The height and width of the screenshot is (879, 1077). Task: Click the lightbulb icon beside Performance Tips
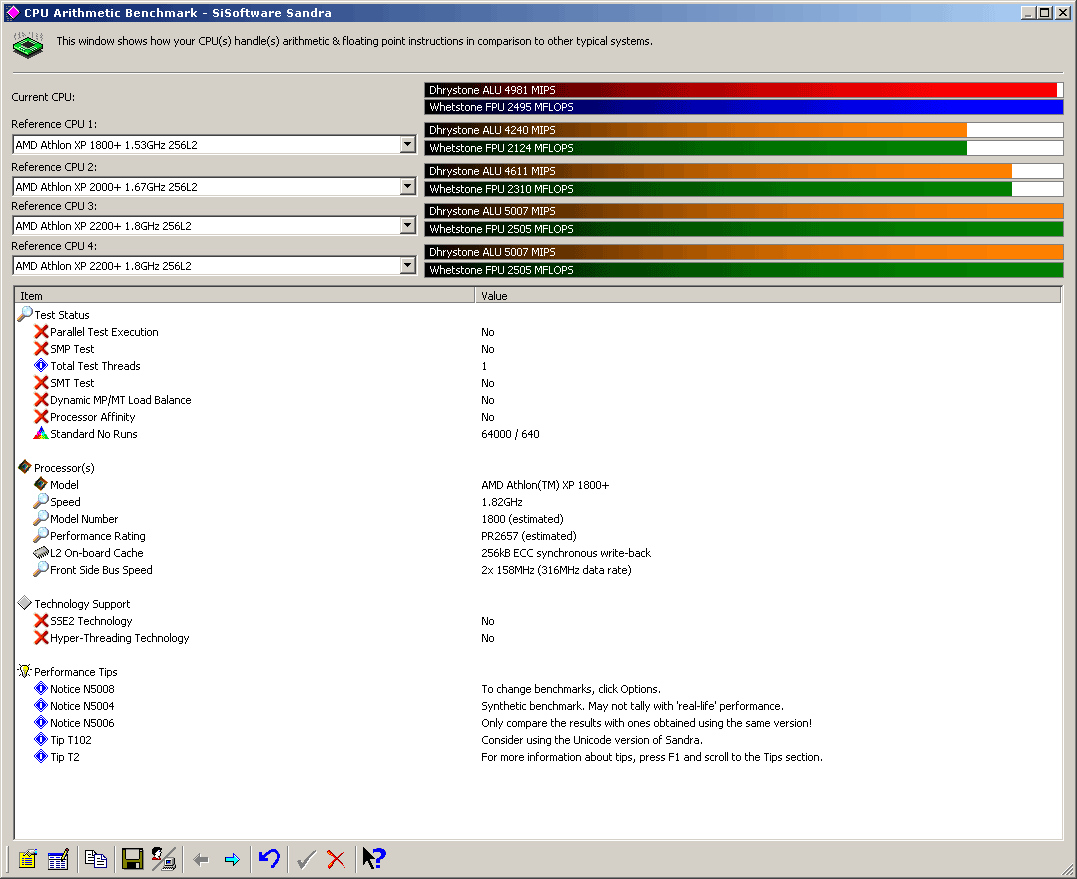[25, 671]
